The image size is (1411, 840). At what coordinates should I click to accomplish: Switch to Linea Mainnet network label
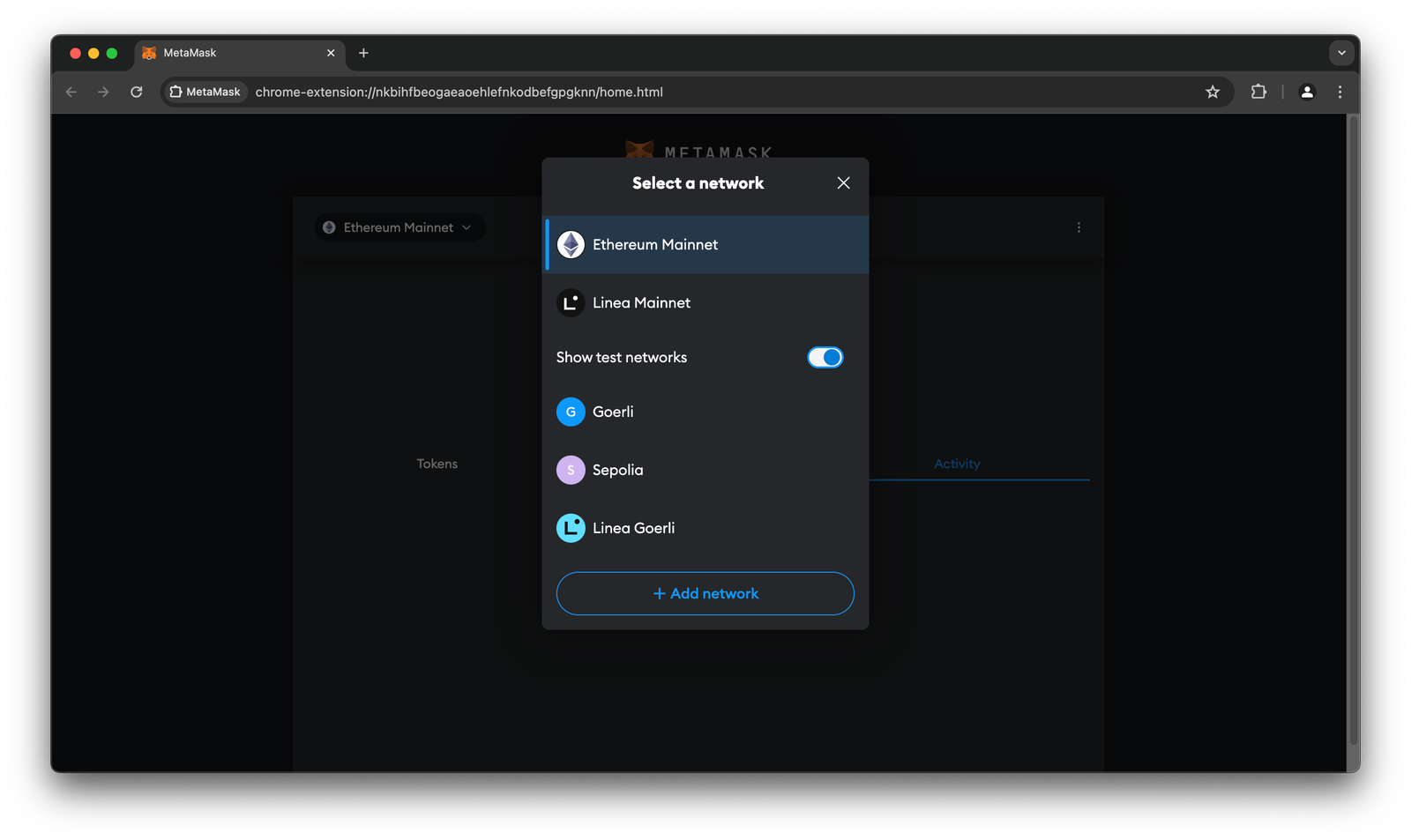pos(641,302)
